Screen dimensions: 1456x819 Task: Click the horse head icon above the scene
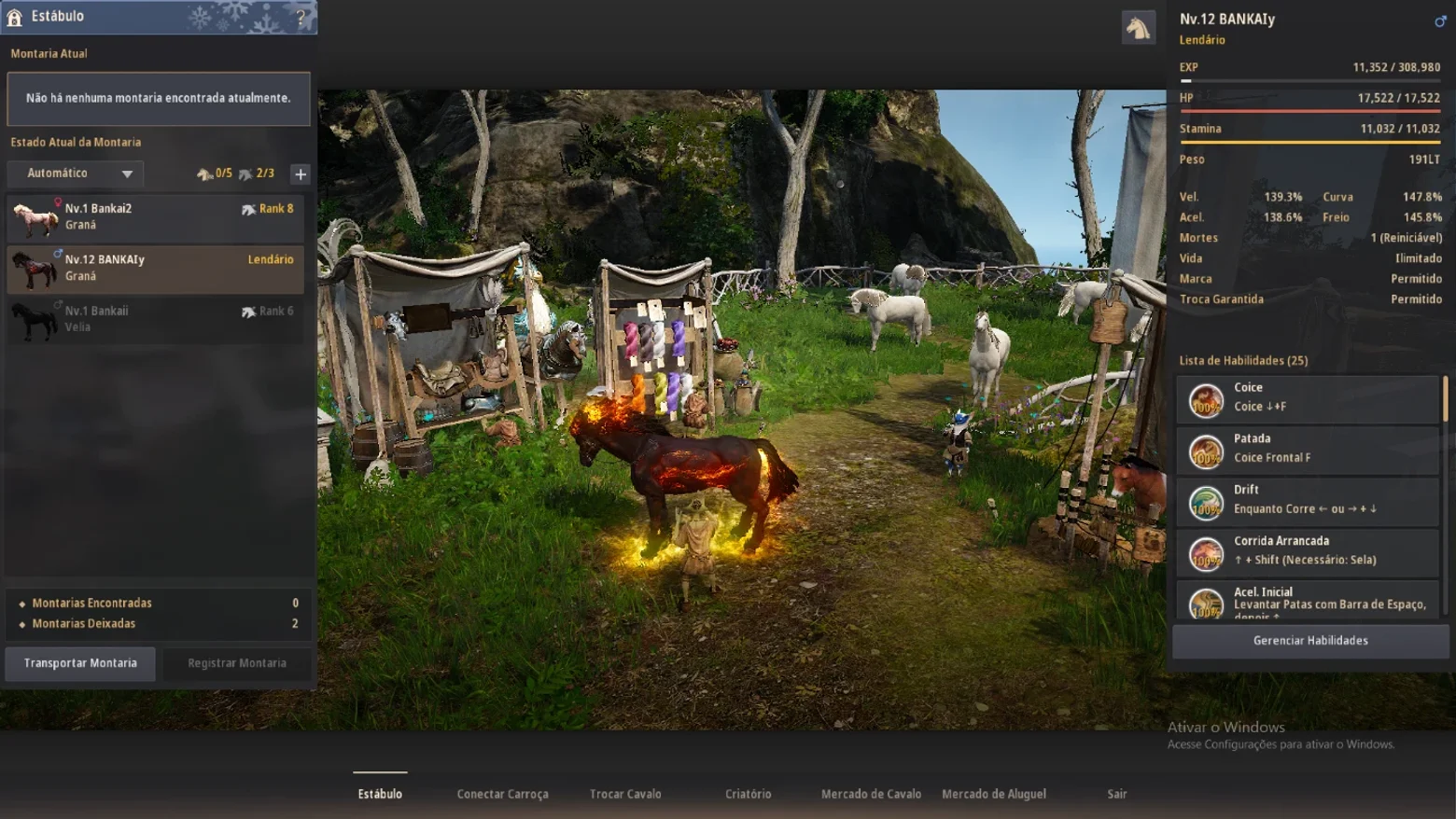1138,28
